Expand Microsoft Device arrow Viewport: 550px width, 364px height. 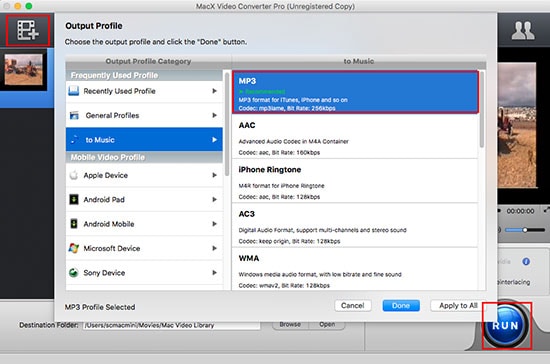pyautogui.click(x=214, y=248)
